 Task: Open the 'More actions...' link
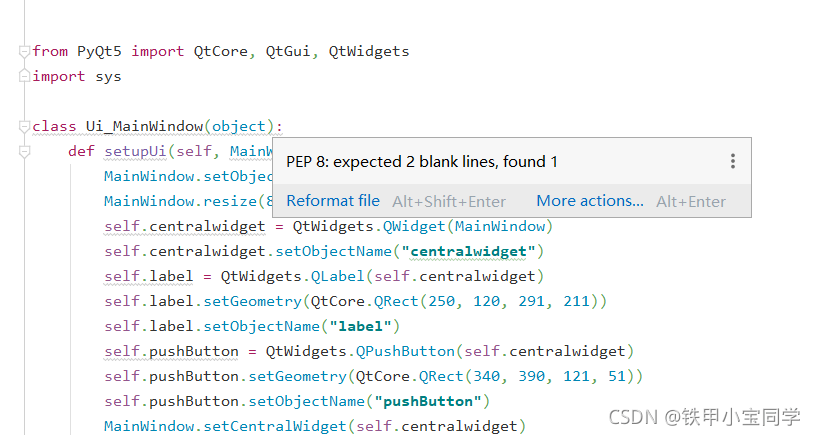tap(590, 201)
